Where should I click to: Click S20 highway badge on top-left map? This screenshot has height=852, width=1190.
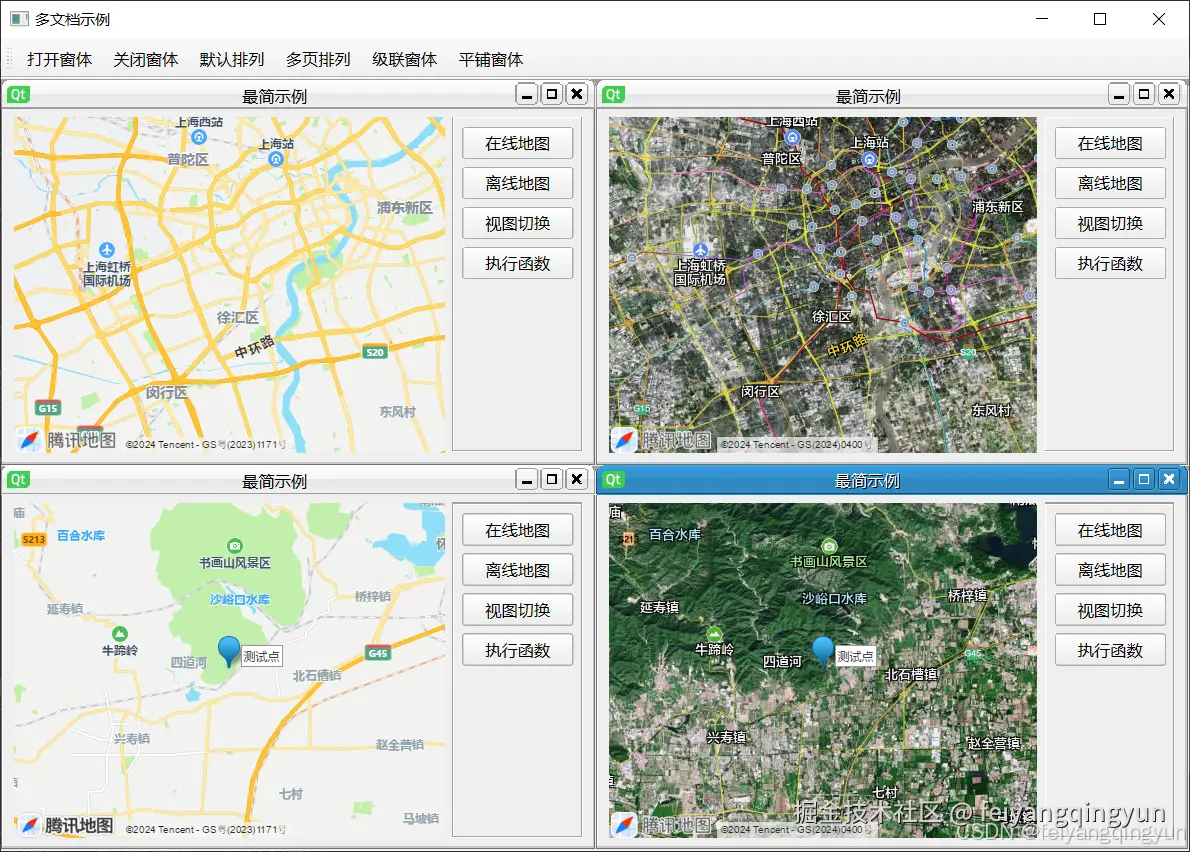pos(375,352)
